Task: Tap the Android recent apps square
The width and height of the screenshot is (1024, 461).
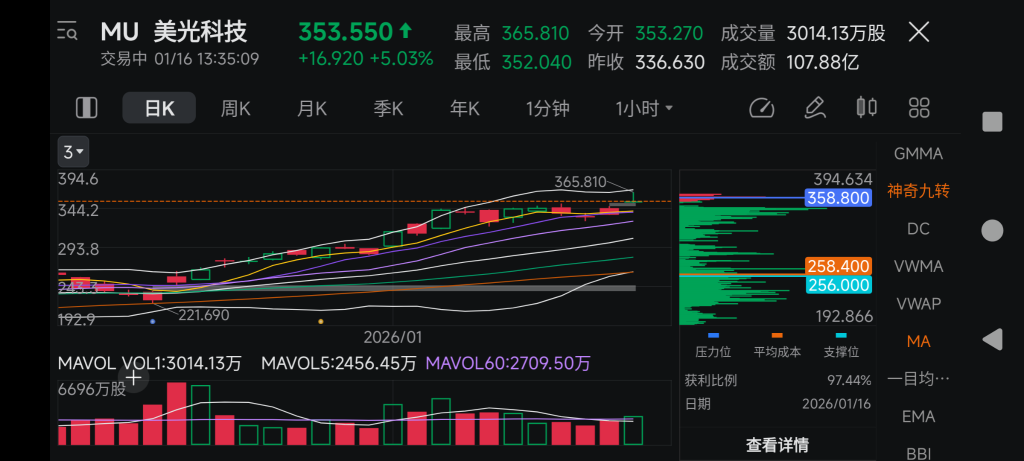Action: click(993, 121)
